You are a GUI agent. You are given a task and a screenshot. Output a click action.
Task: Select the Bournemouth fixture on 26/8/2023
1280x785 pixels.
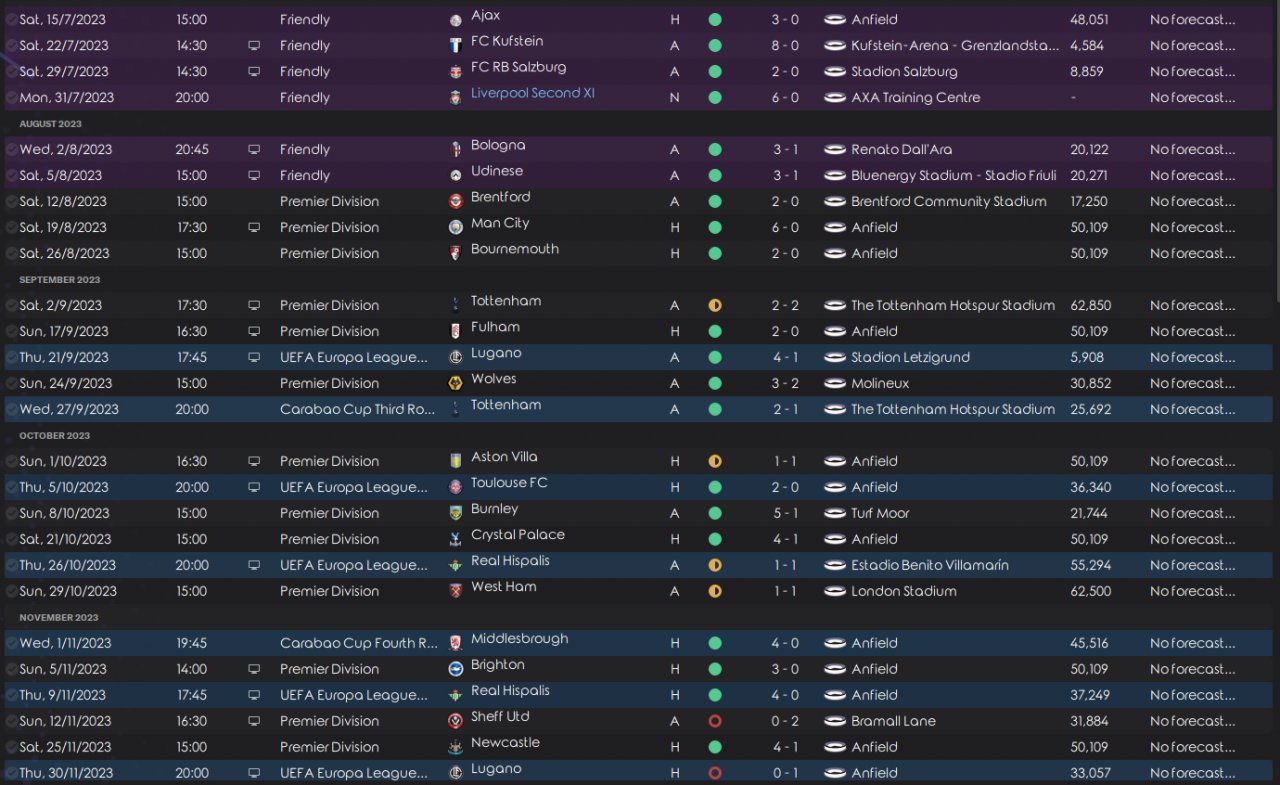515,249
